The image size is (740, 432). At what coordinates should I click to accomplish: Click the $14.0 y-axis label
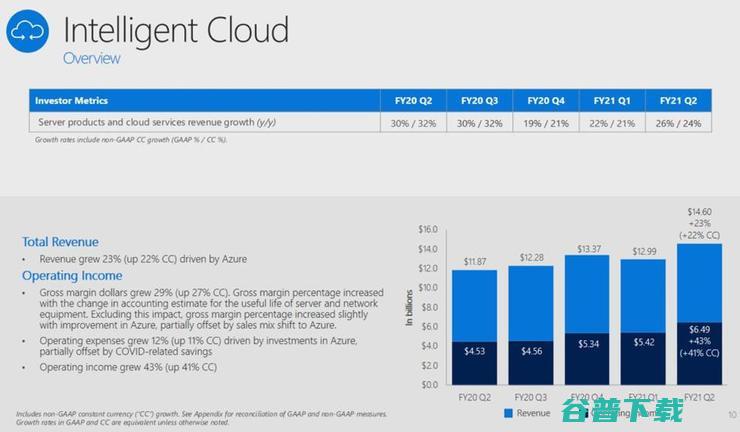coord(428,249)
